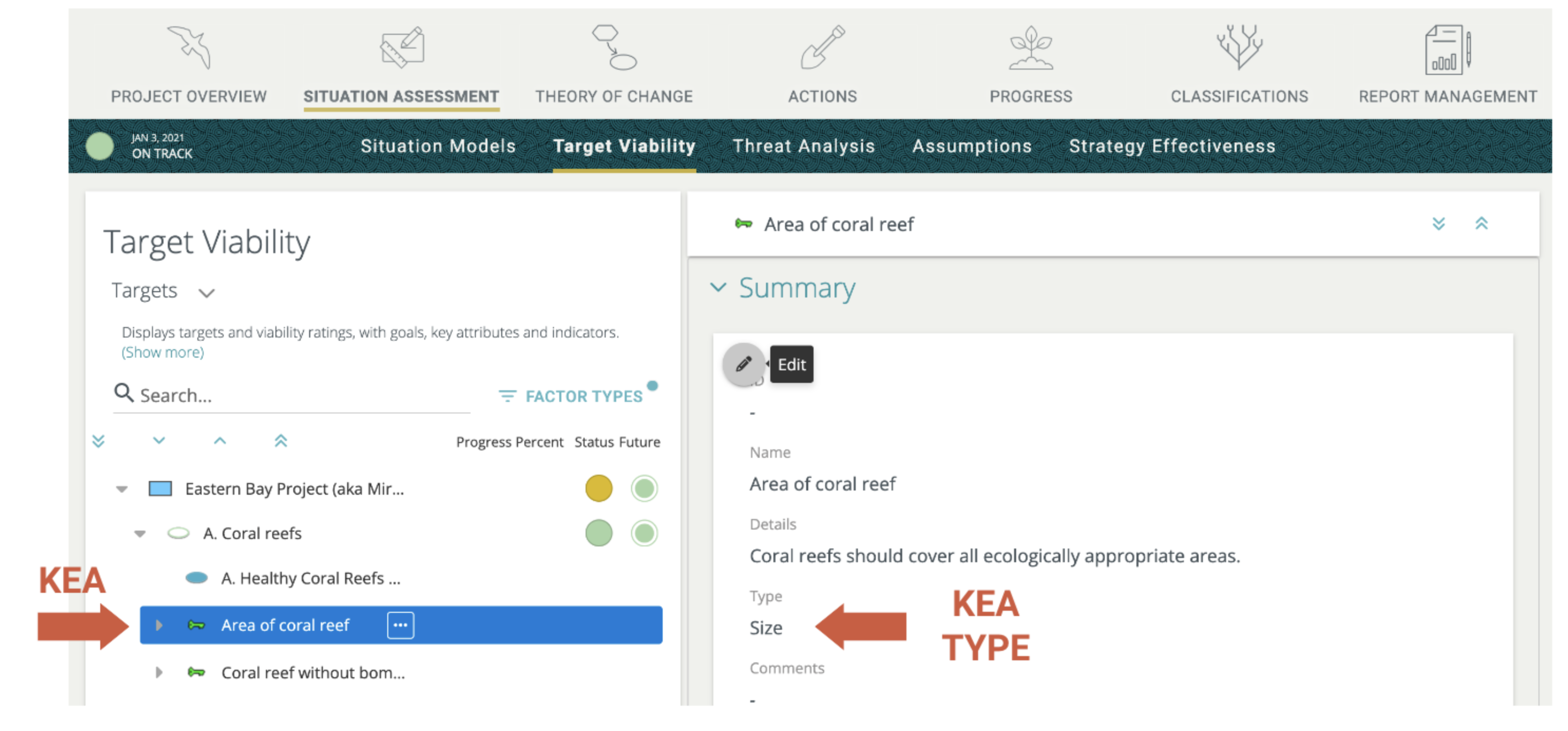Collapse the Summary section
Screen dimensions: 1568x731
tap(720, 288)
